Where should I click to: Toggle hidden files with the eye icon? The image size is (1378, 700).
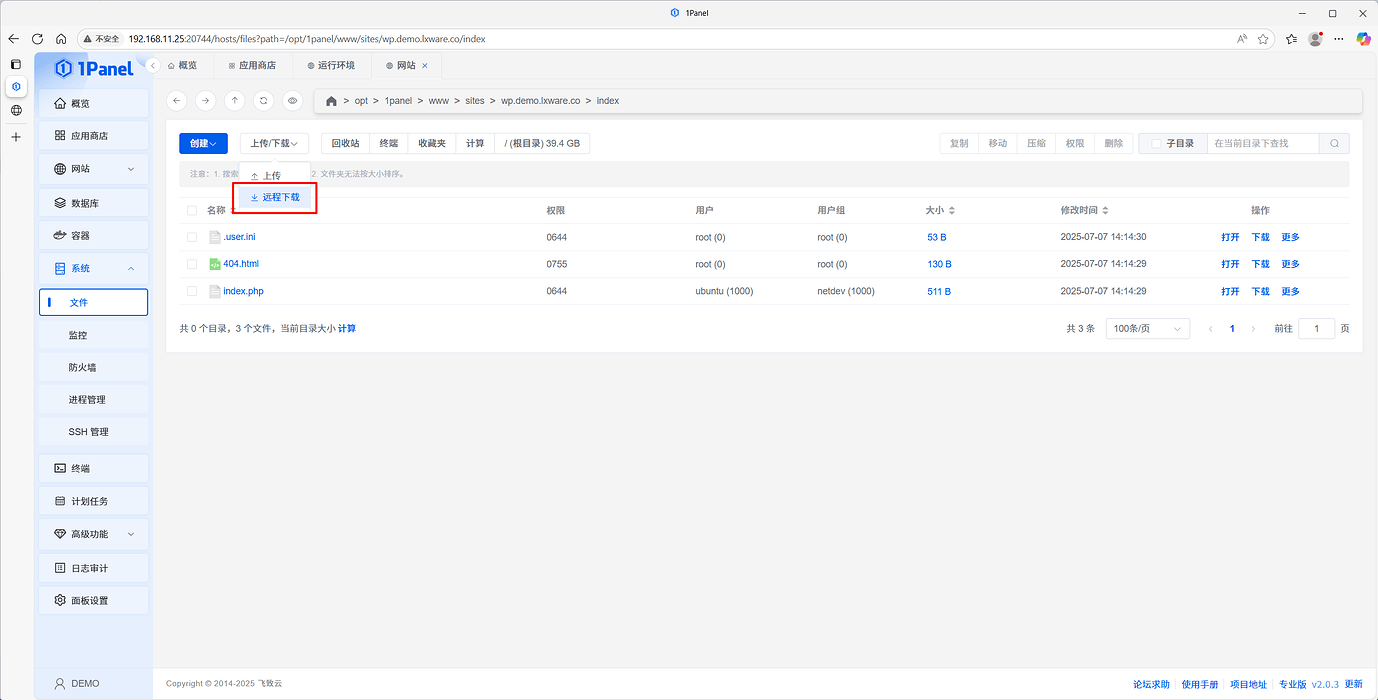291,100
